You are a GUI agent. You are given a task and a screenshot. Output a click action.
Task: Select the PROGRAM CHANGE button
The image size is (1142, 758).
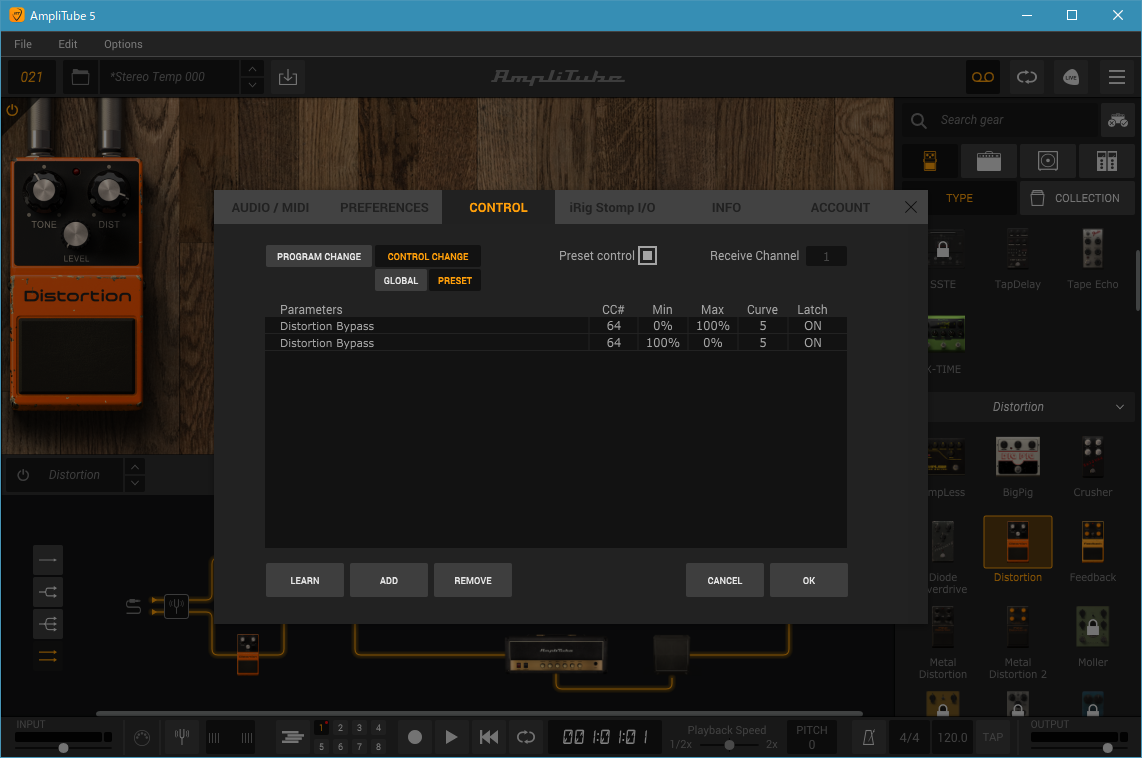[319, 256]
